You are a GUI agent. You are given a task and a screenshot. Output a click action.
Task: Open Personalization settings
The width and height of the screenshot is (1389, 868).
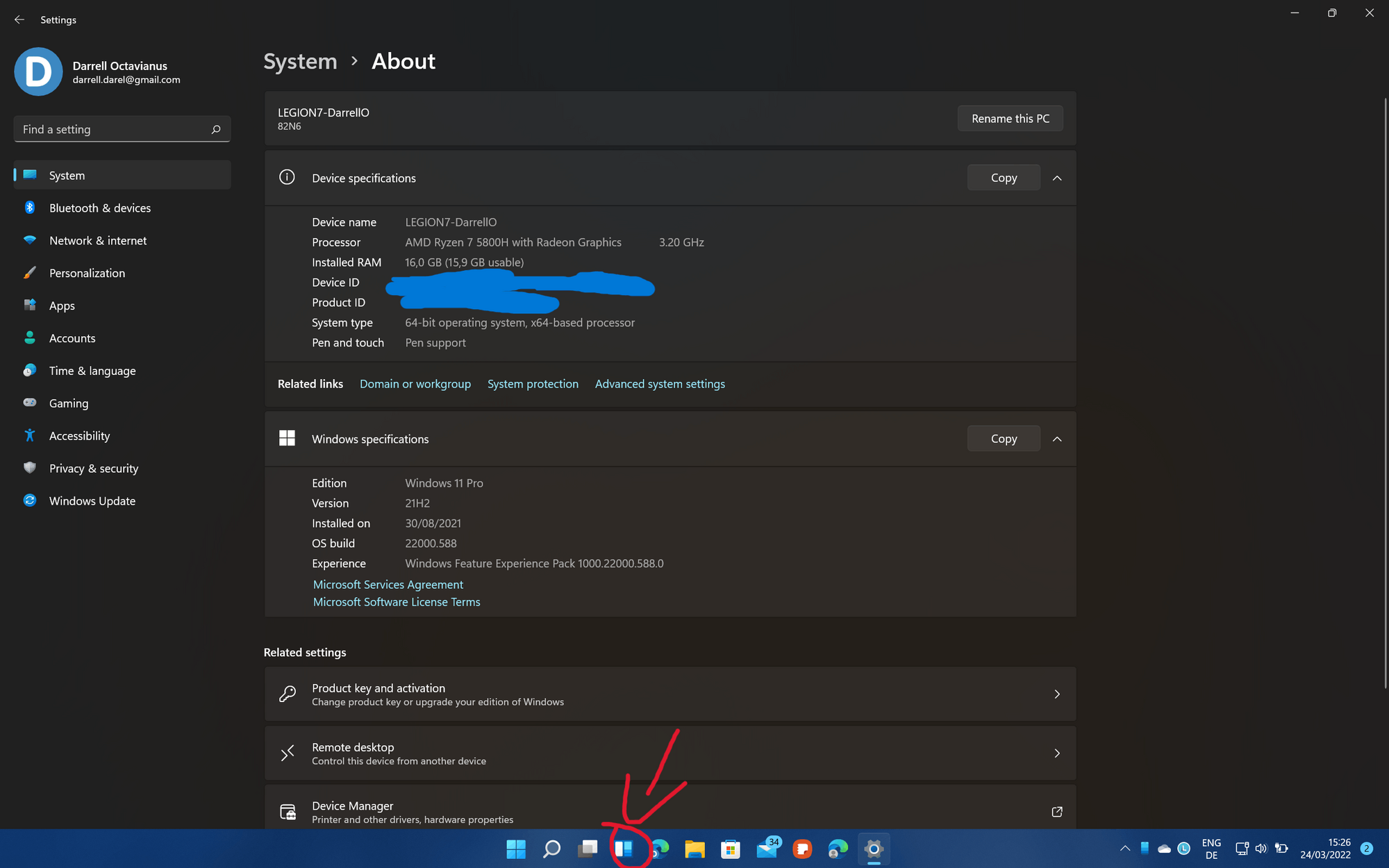tap(122, 273)
